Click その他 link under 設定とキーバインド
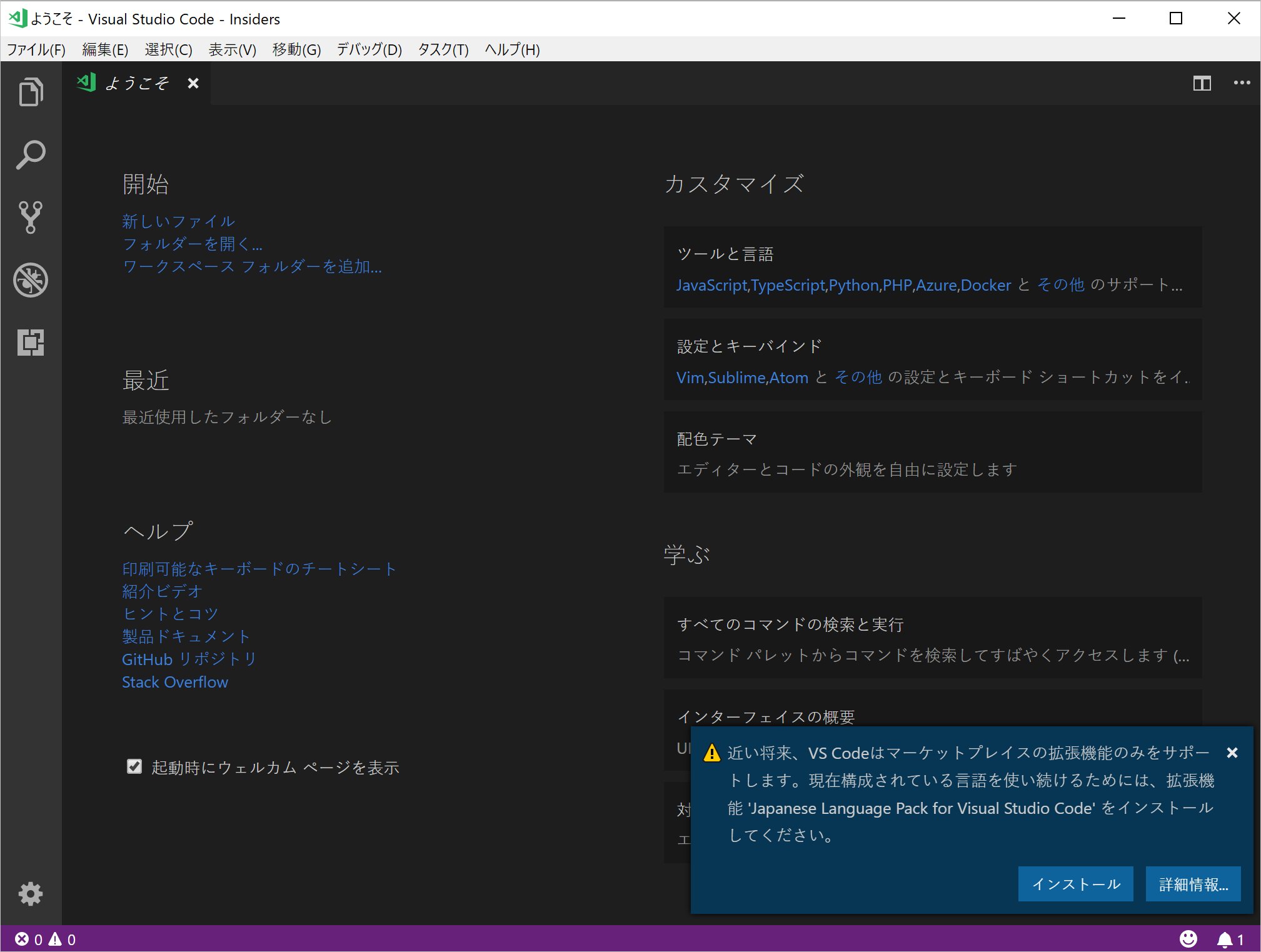1261x952 pixels. click(858, 378)
